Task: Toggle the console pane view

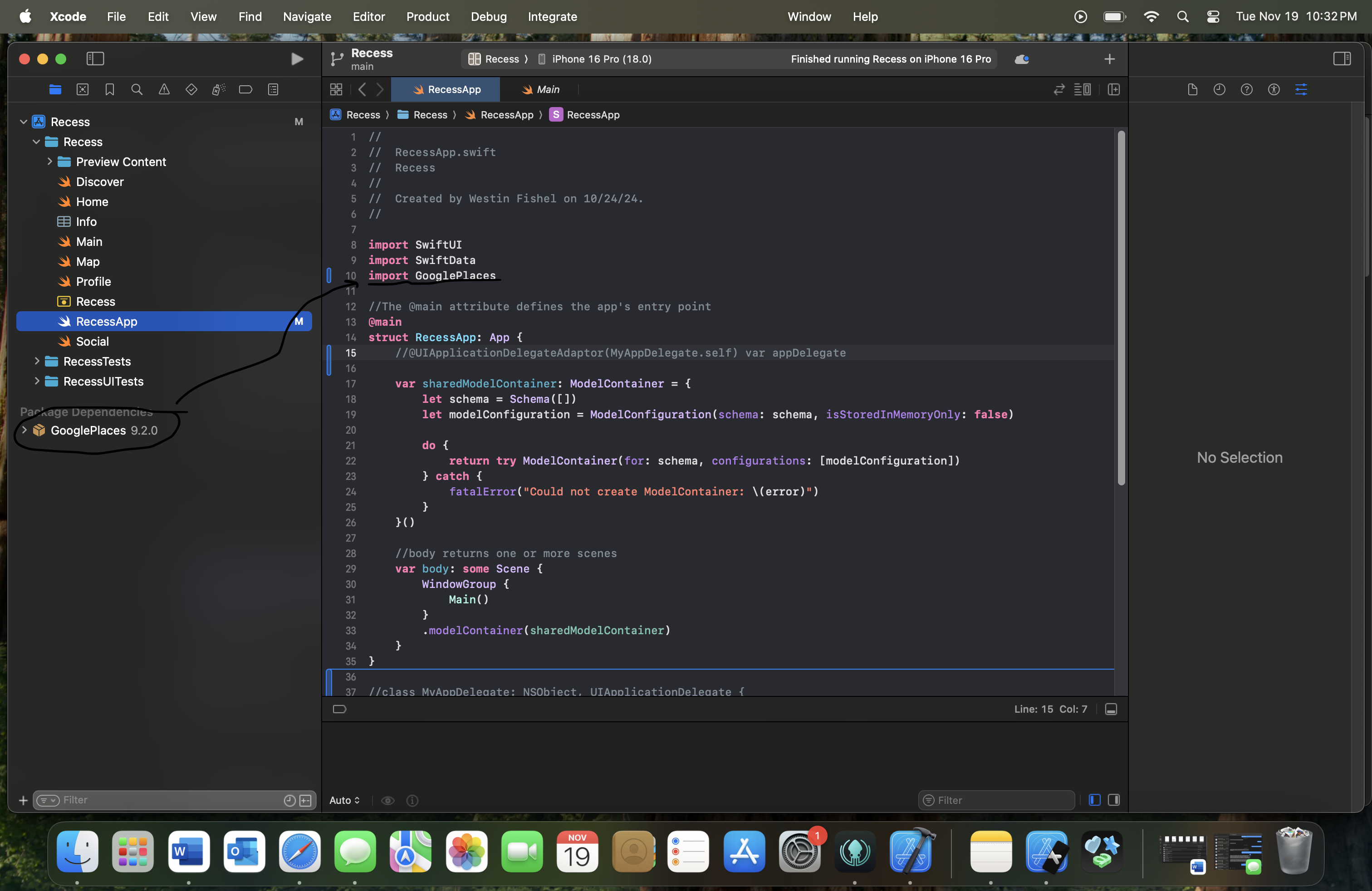Action: click(x=1114, y=800)
